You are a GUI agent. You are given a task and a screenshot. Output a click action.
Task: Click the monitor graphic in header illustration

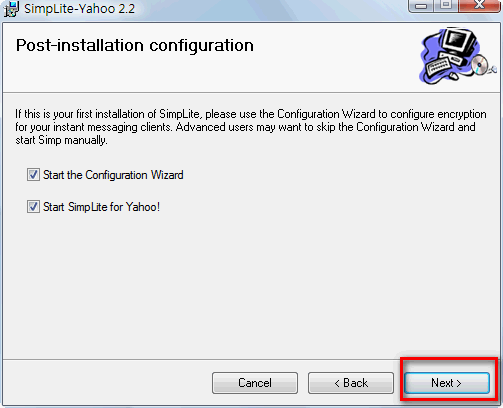[x=459, y=43]
